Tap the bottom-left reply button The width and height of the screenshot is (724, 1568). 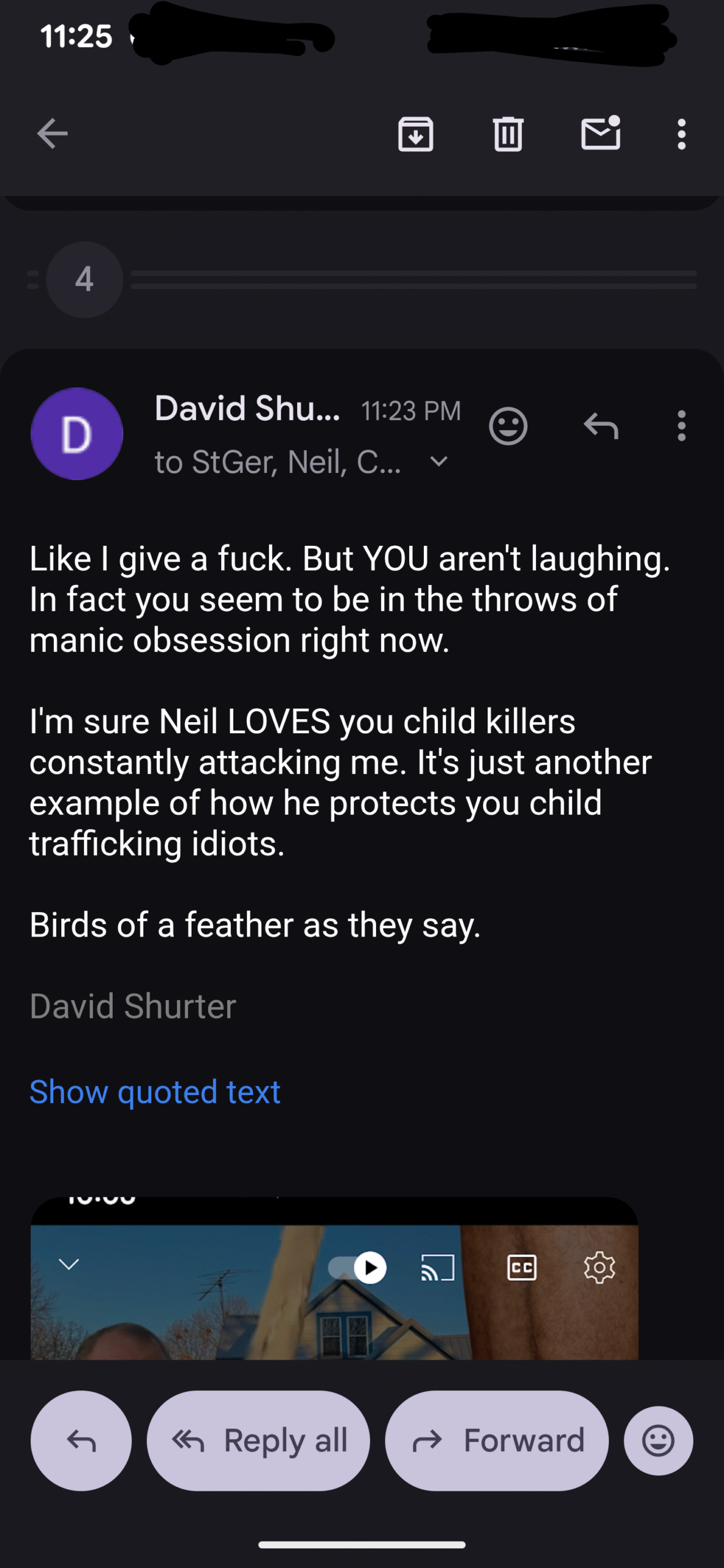coord(81,1441)
